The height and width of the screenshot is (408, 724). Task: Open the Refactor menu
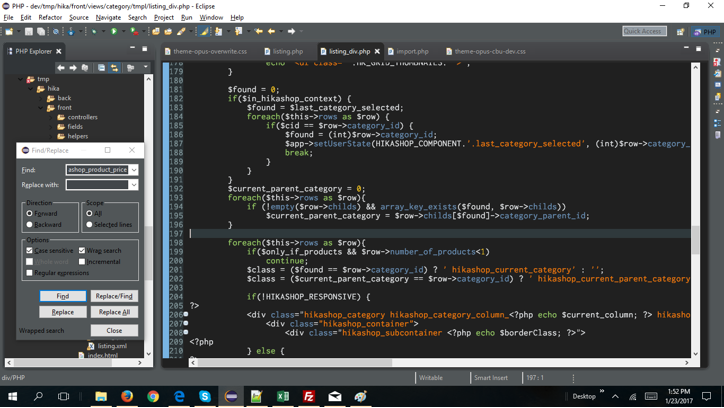click(x=50, y=18)
